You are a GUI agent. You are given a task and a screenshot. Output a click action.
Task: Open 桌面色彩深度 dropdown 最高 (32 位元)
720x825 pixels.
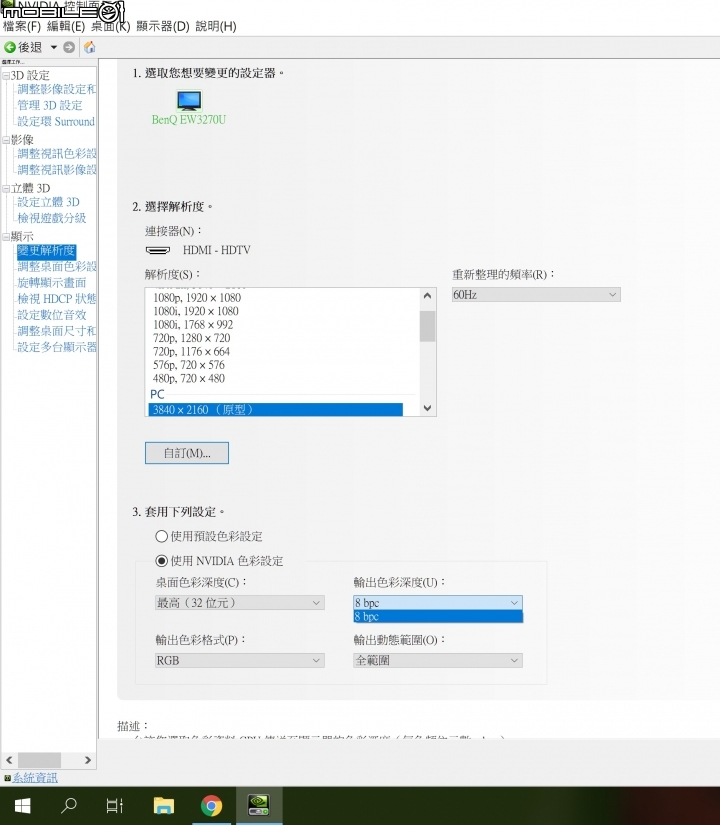click(x=239, y=602)
